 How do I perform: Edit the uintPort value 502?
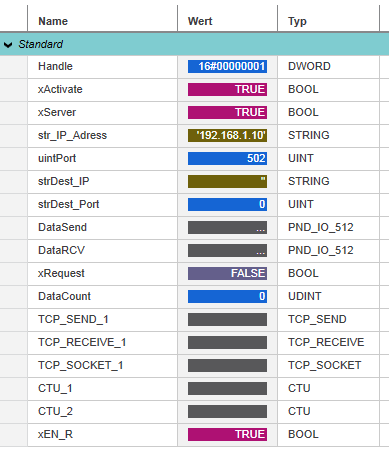click(x=227, y=158)
